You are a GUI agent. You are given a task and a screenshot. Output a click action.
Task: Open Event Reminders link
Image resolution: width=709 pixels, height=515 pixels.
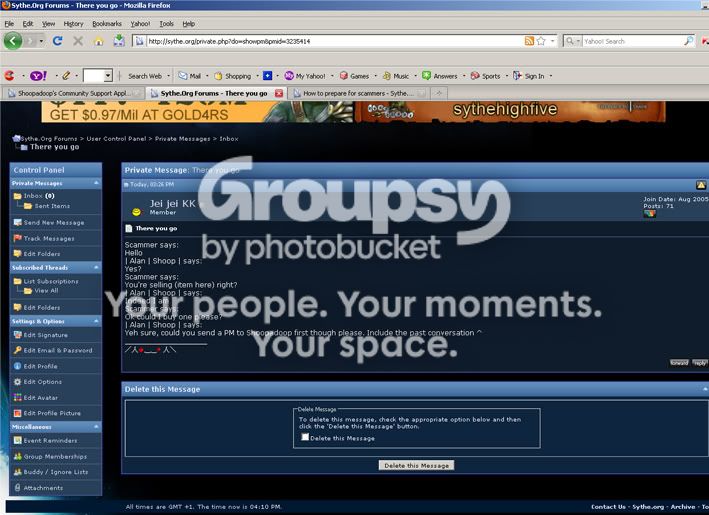click(x=50, y=440)
